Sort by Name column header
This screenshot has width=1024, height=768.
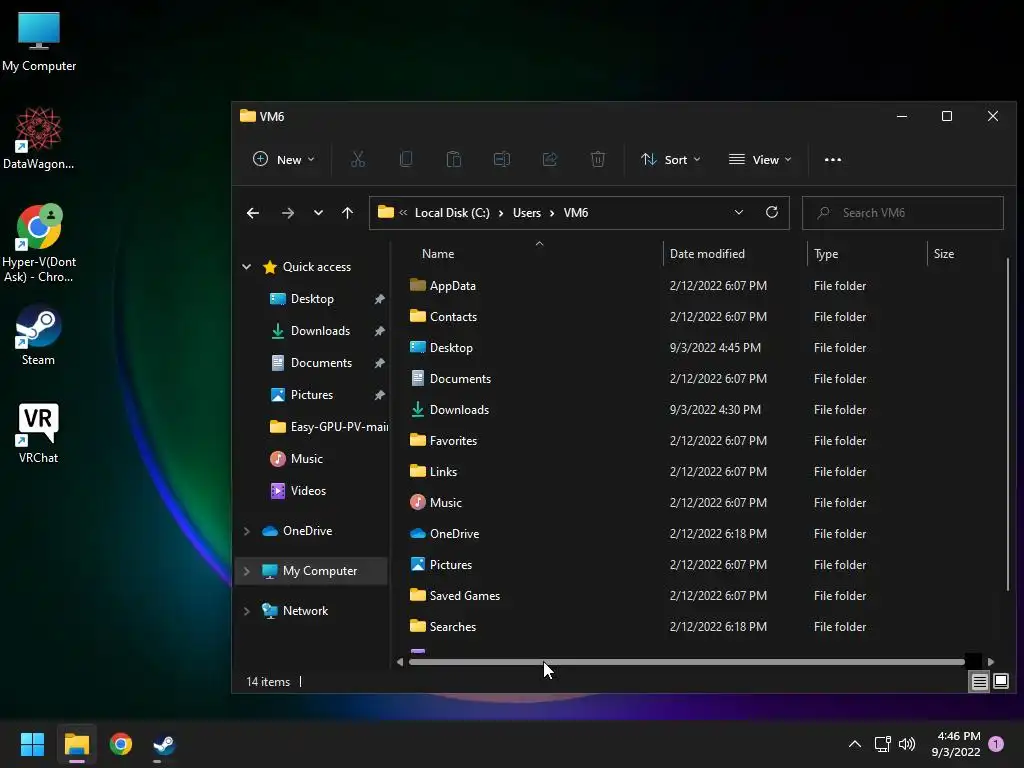point(438,253)
